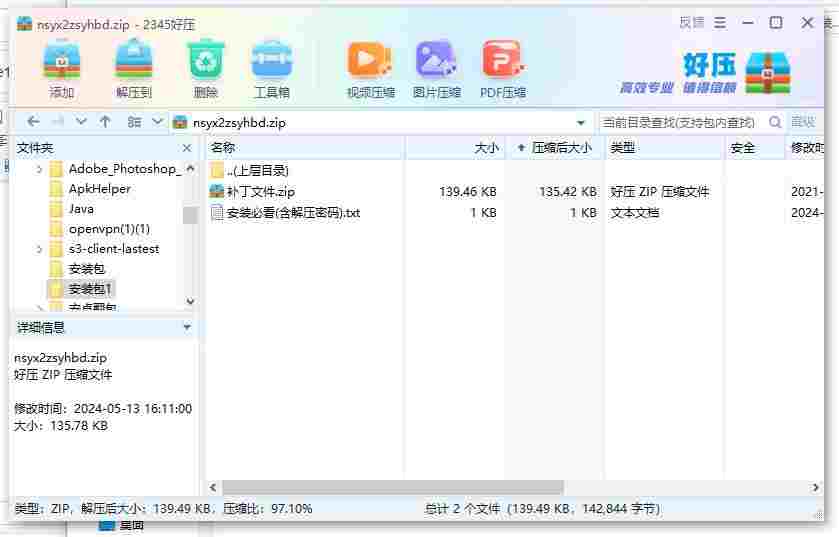
Task: Select the ApkHelper folder
Action: (100, 189)
